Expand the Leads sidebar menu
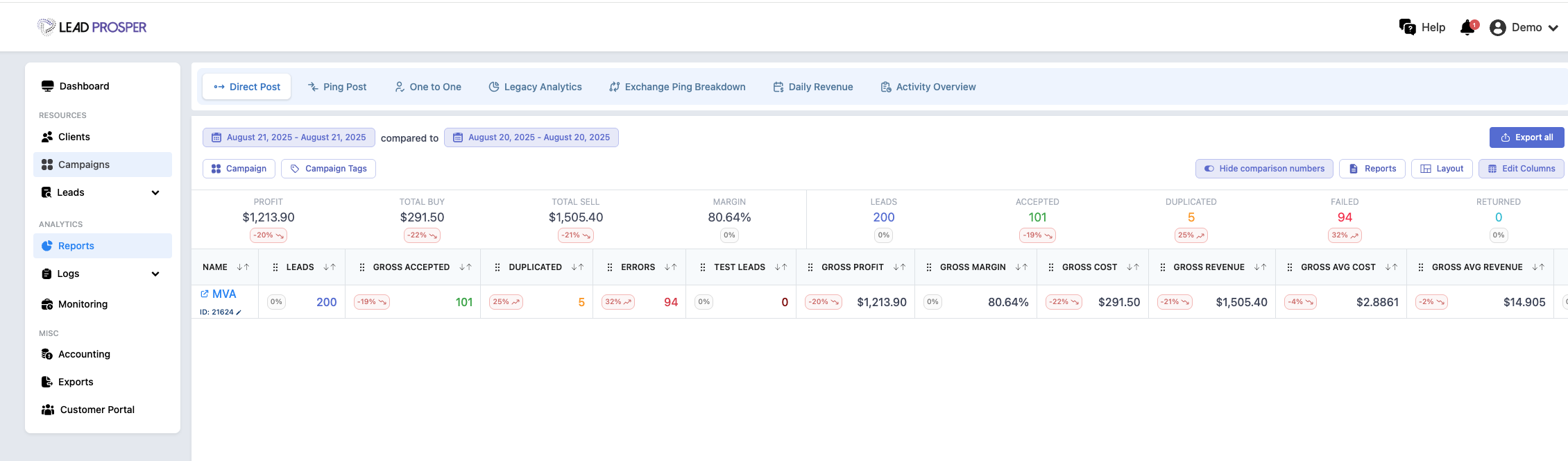 (155, 192)
